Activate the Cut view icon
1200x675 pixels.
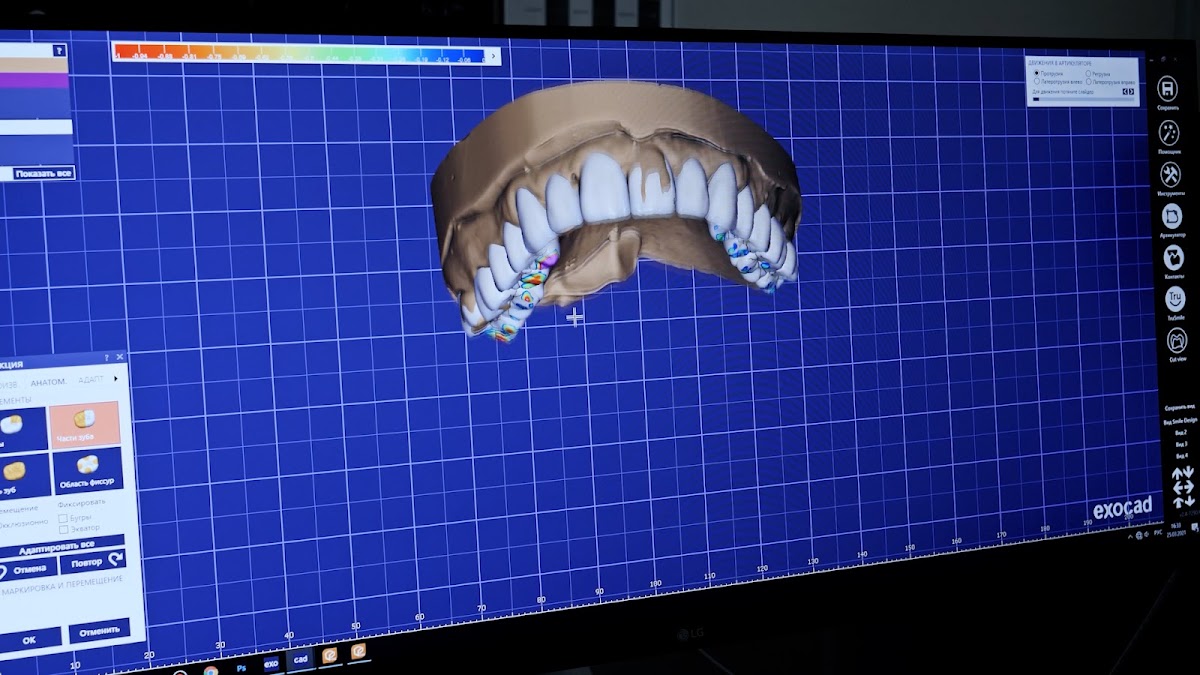click(1177, 340)
